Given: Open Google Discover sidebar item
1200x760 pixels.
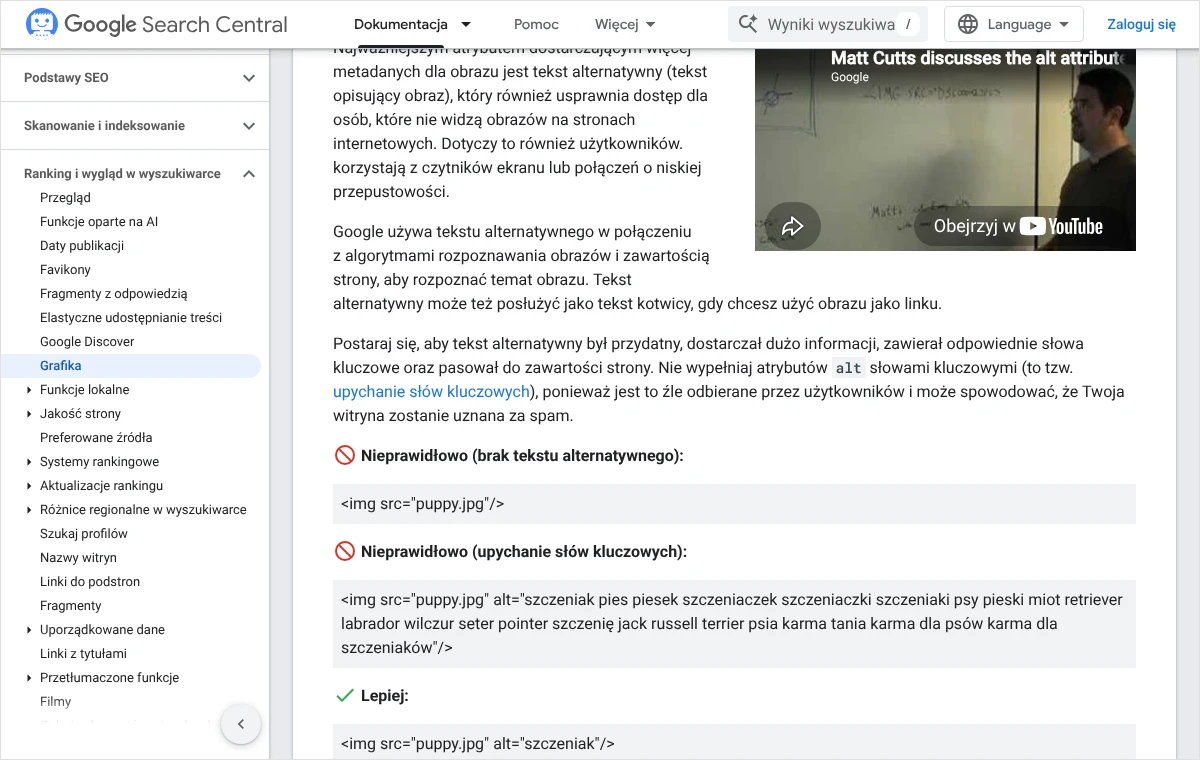Looking at the screenshot, I should [87, 342].
